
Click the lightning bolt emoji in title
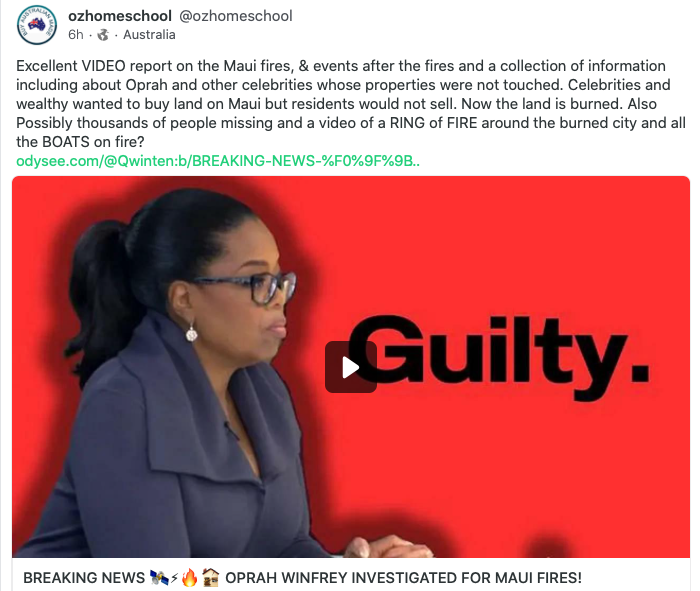click(x=175, y=578)
